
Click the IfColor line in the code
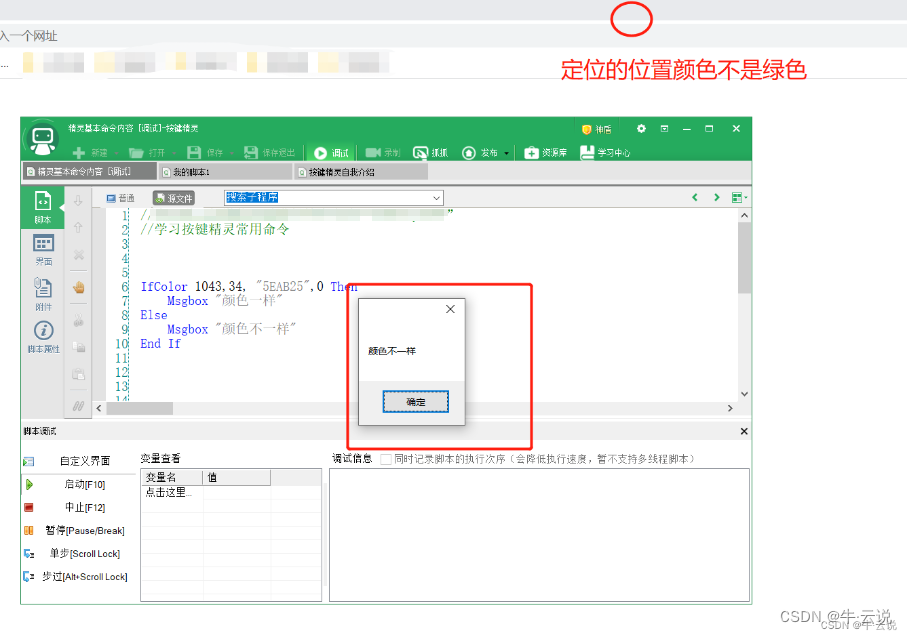tap(249, 286)
